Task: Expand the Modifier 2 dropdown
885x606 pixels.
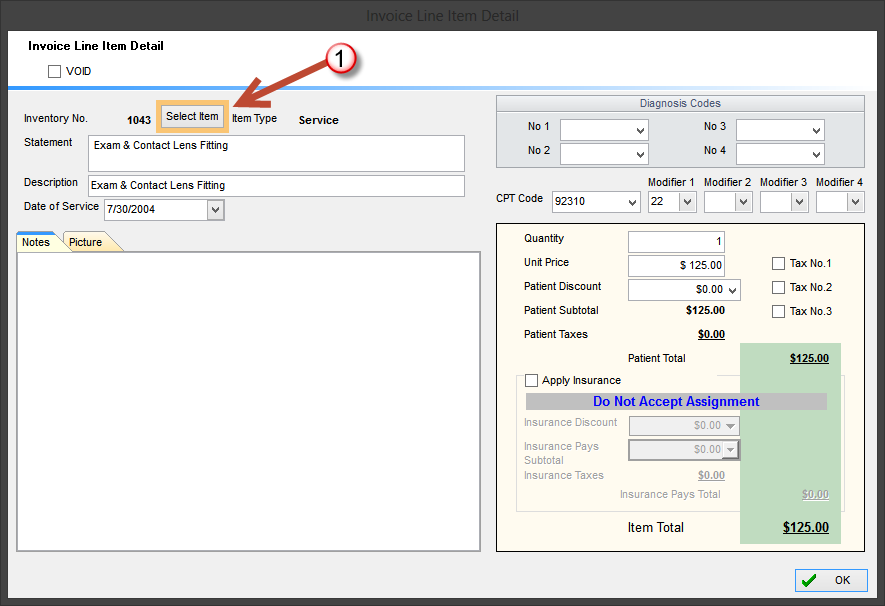Action: 743,201
